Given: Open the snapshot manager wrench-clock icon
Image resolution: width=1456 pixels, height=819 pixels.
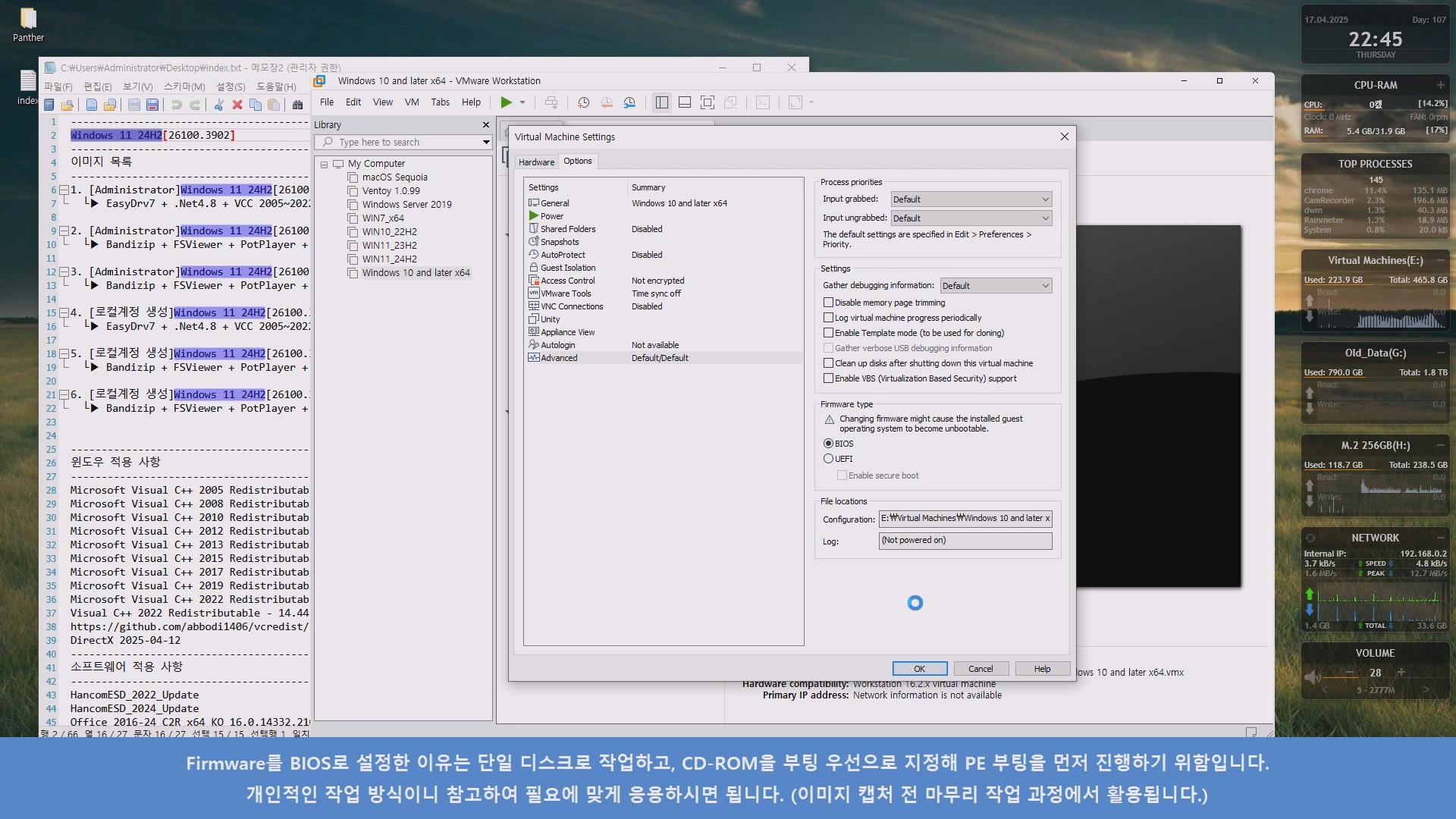Looking at the screenshot, I should click(x=629, y=102).
